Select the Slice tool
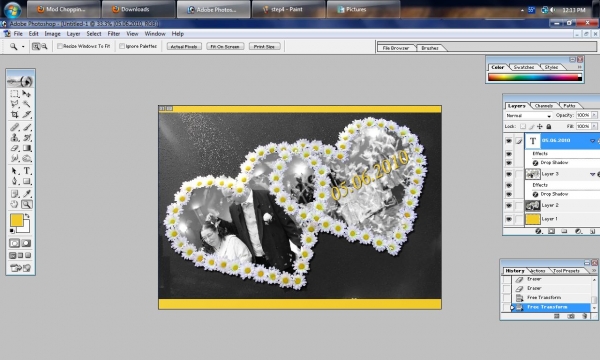This screenshot has width=600, height=360. pos(26,114)
